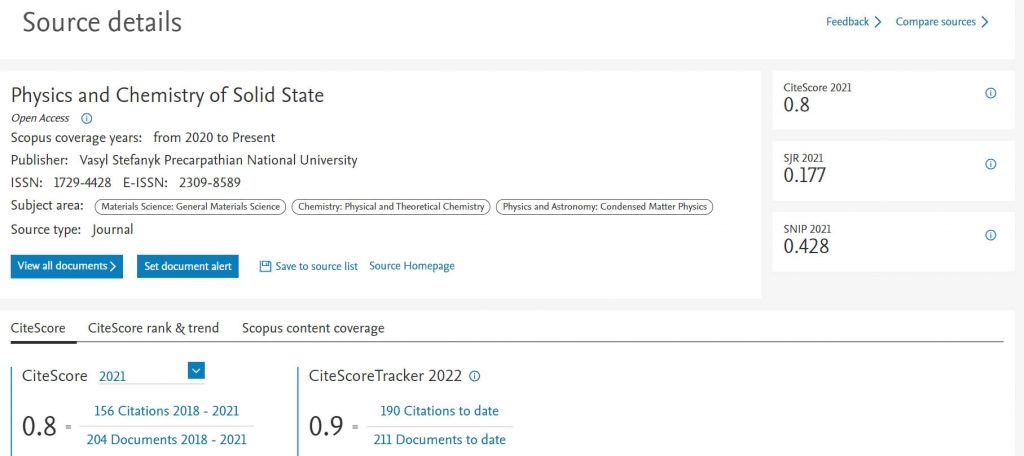Image resolution: width=1024 pixels, height=456 pixels.
Task: Click the CiteScore 2021 info icon
Action: pyautogui.click(x=991, y=93)
